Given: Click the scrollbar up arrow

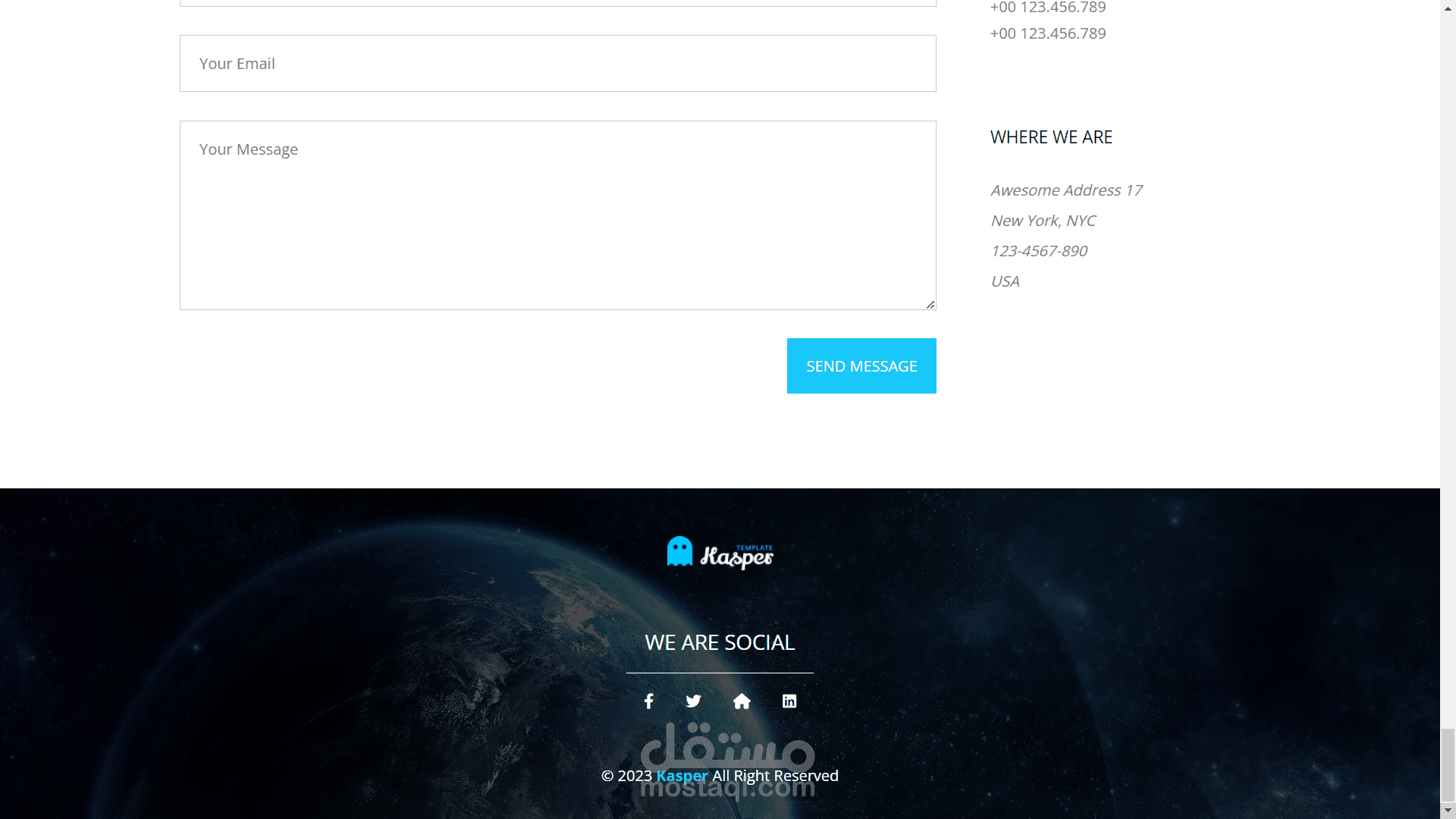Looking at the screenshot, I should (x=1448, y=8).
